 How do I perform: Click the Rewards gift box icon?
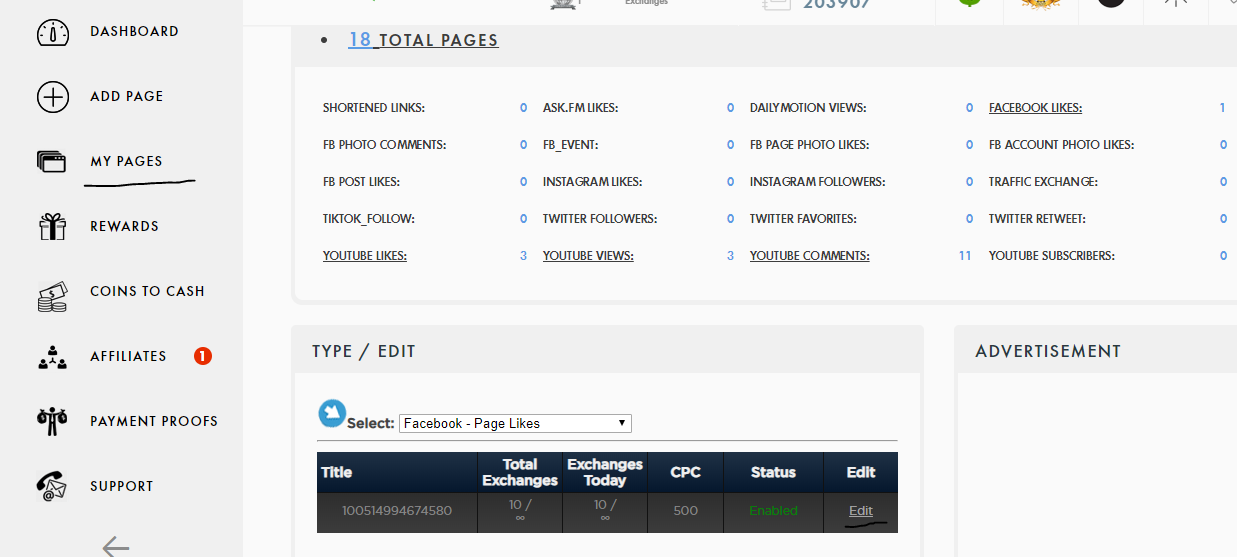click(x=52, y=226)
